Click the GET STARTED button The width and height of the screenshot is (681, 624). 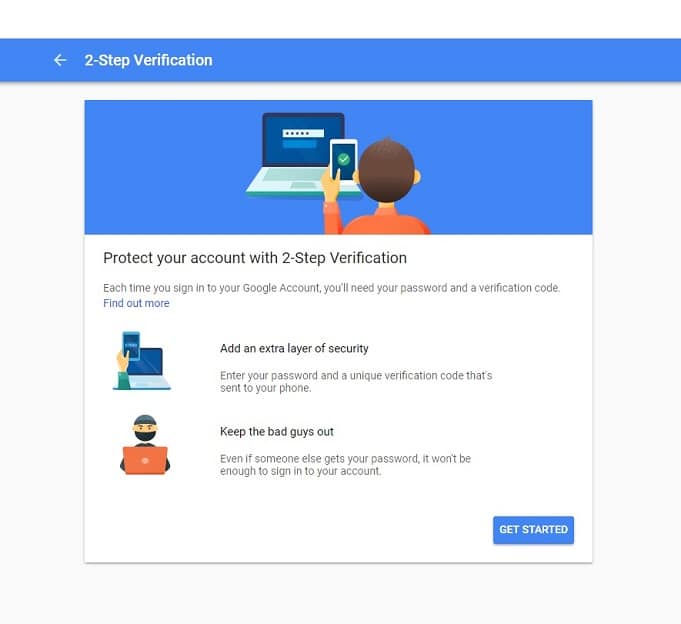(533, 530)
